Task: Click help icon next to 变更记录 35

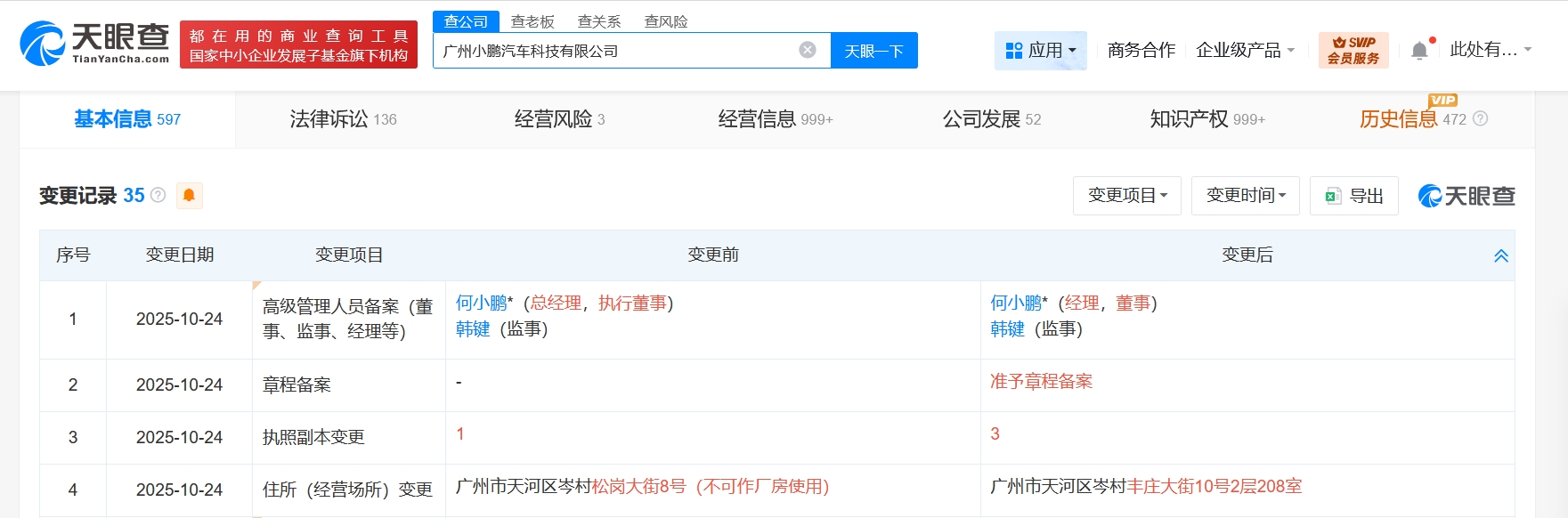Action: click(158, 195)
